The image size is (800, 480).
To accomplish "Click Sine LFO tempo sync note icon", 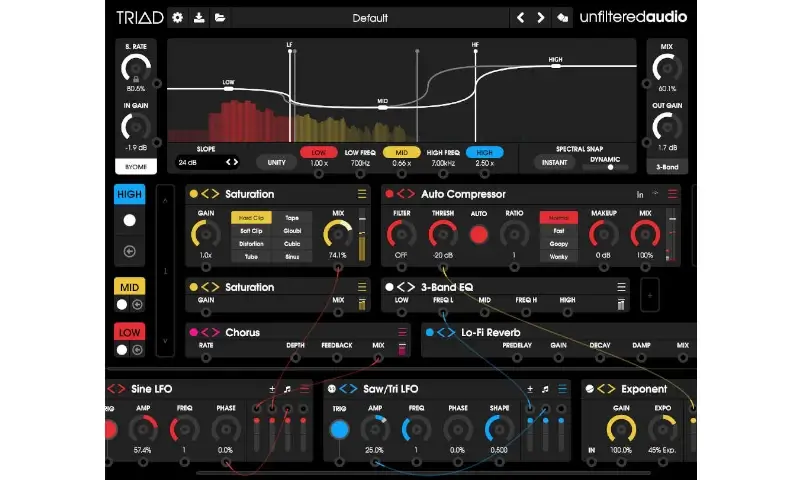I will pos(287,389).
